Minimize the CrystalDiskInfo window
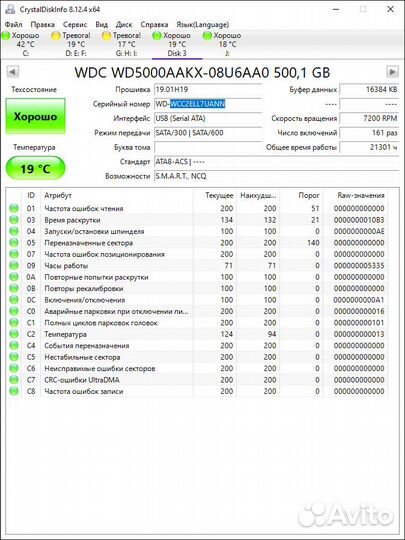 point(335,9)
